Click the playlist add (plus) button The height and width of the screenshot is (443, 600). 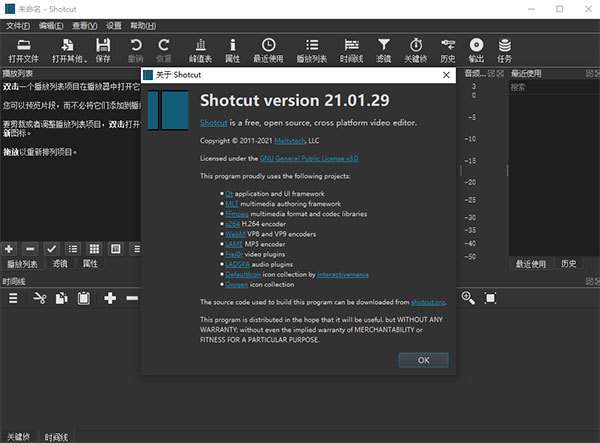tap(9, 249)
